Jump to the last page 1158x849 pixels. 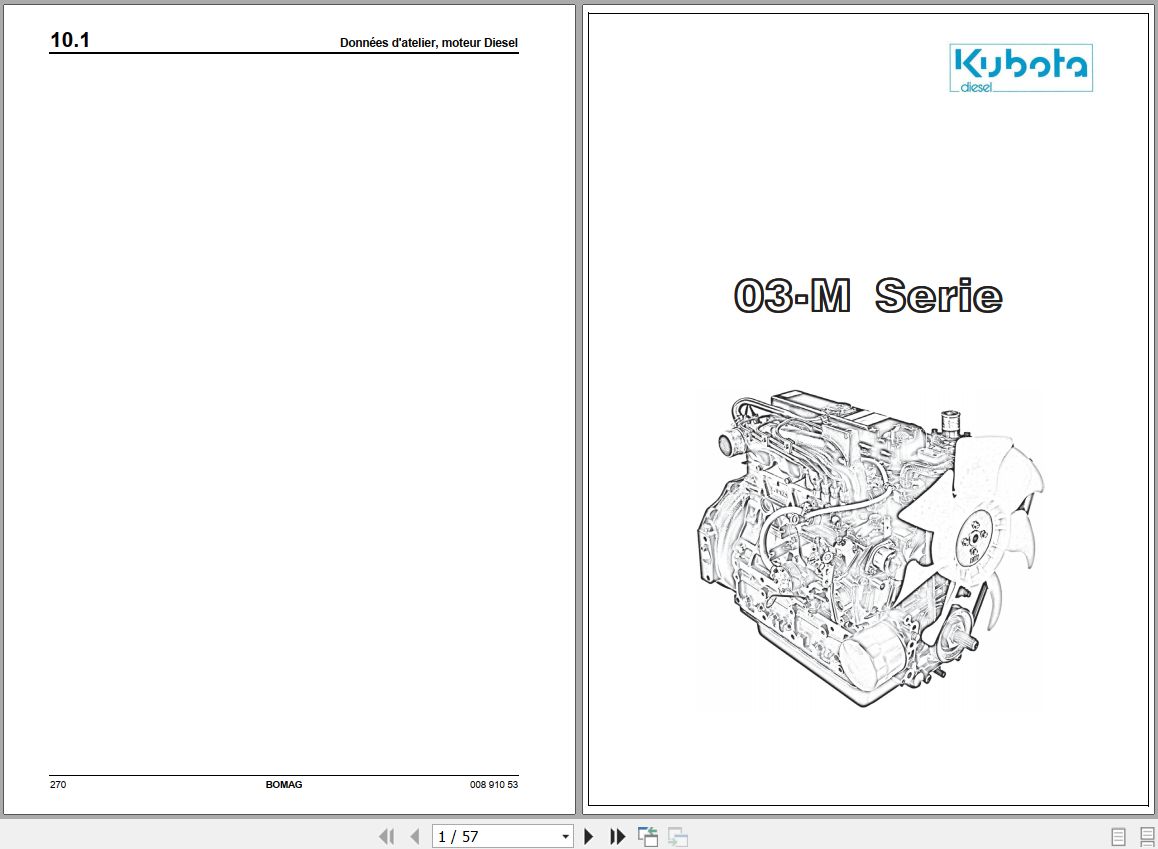pos(617,836)
